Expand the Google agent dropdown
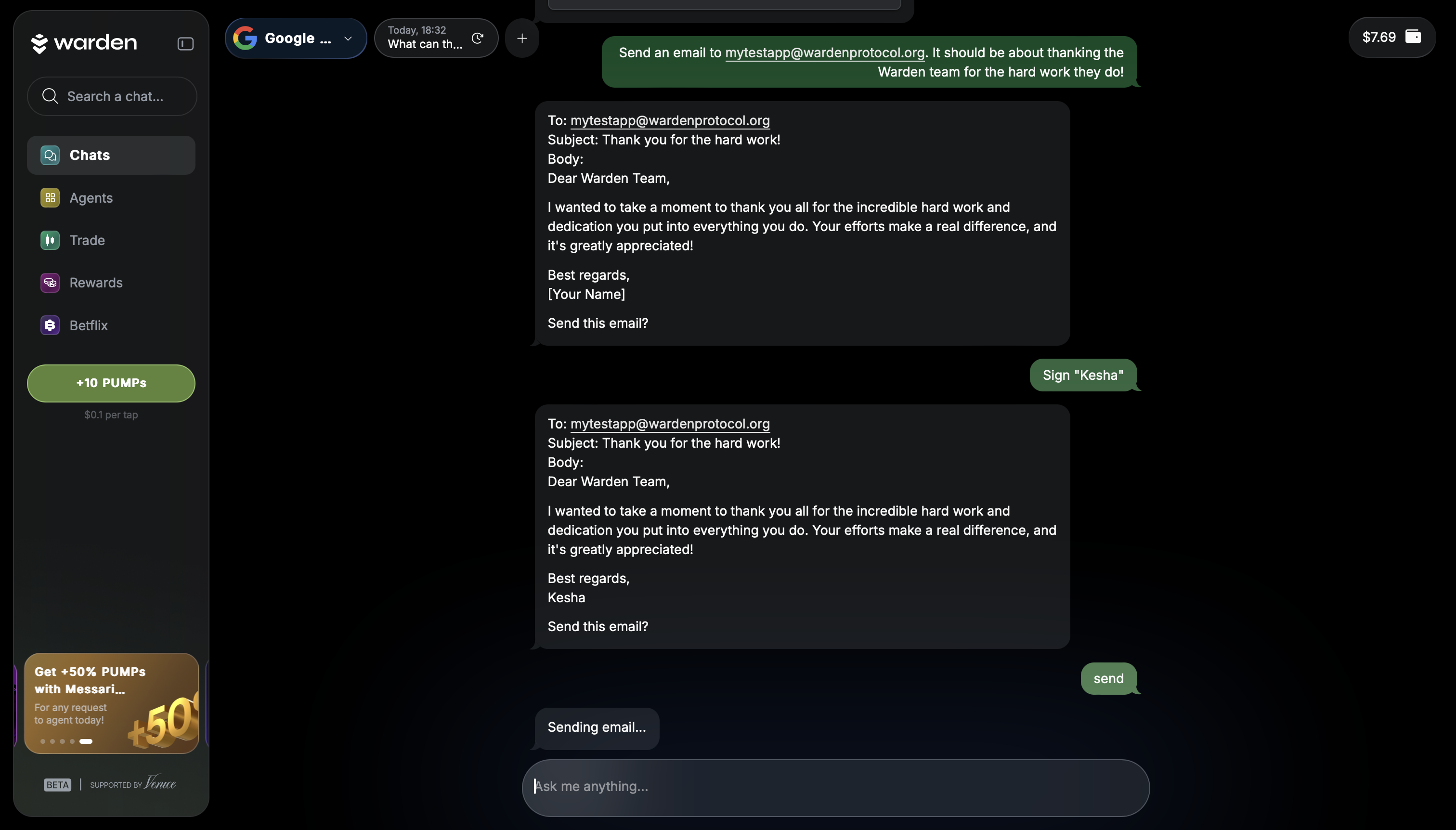This screenshot has width=1456, height=830. click(x=348, y=38)
